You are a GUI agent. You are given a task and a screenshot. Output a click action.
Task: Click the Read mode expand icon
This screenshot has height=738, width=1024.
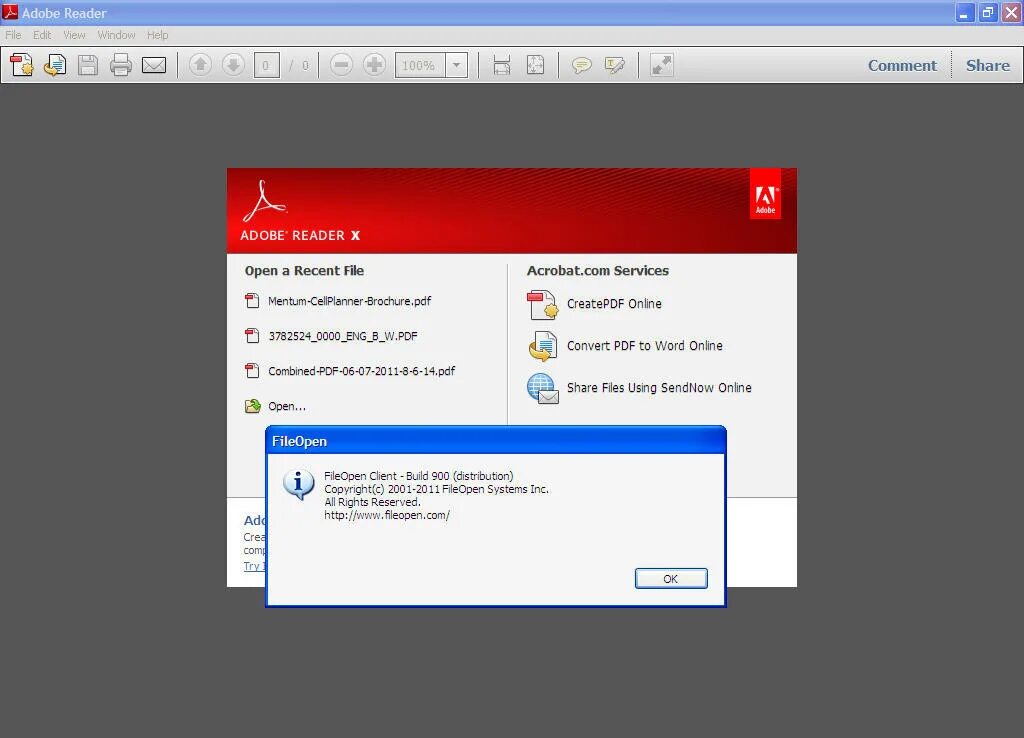[x=662, y=65]
